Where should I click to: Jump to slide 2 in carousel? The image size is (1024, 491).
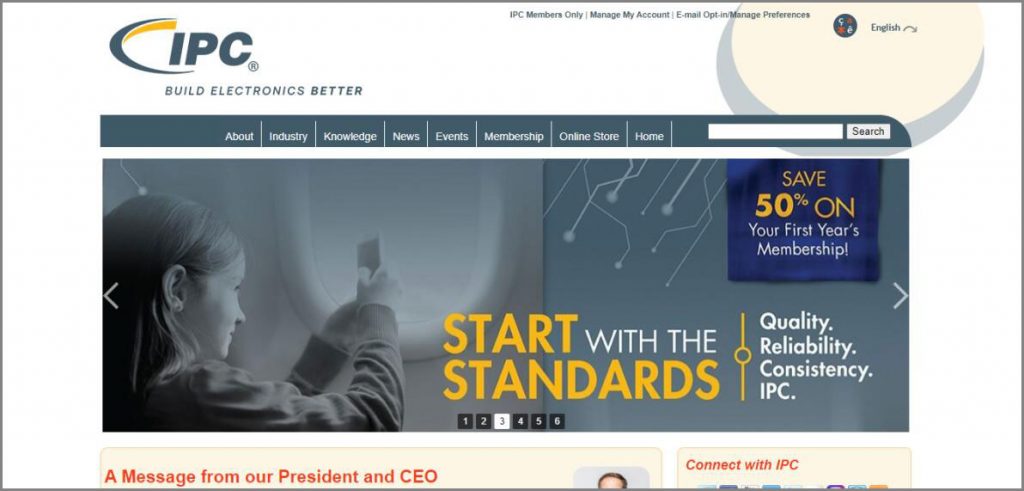(483, 421)
